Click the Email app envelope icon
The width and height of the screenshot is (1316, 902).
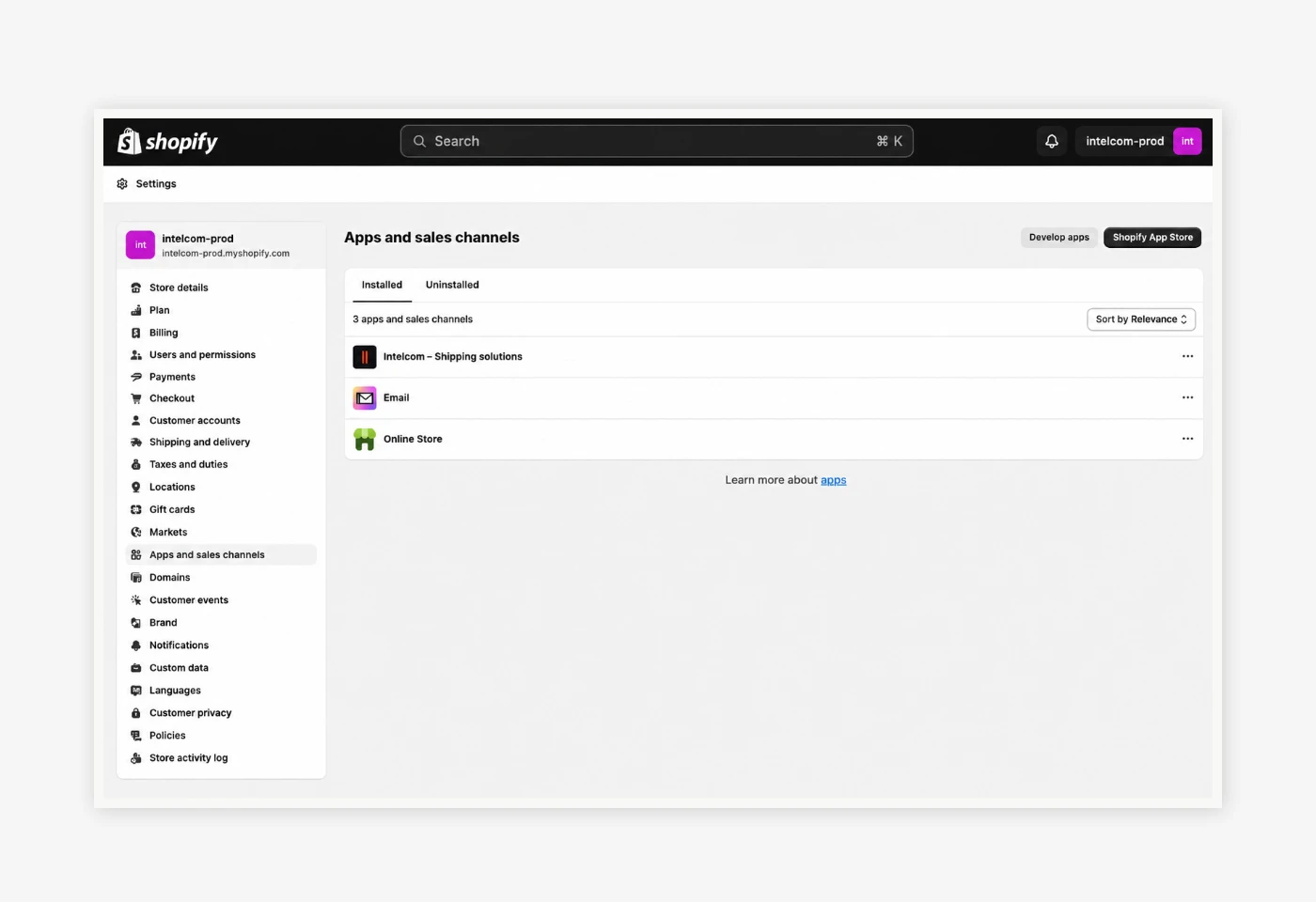coord(365,398)
